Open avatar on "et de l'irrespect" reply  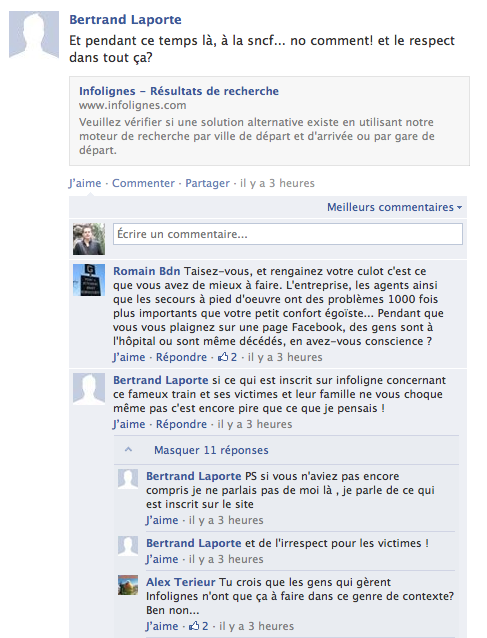[x=128, y=546]
